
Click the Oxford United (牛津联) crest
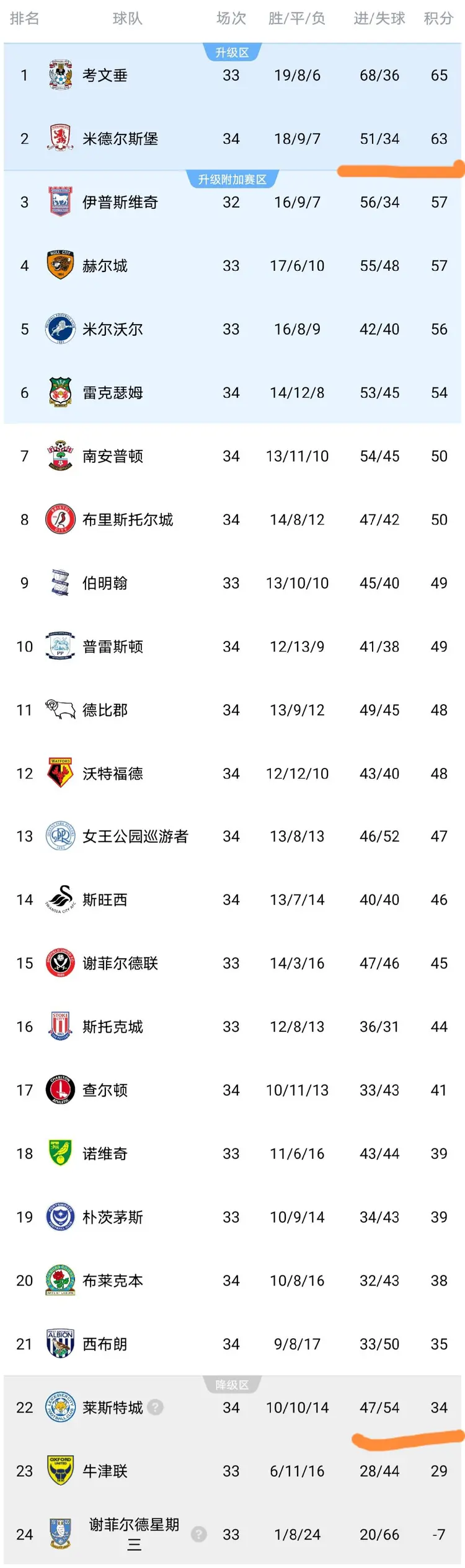click(x=60, y=1471)
